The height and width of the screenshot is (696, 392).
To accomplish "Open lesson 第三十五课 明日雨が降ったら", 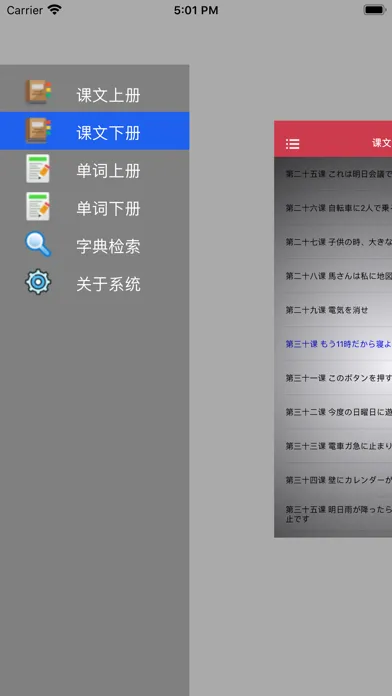I will (333, 514).
